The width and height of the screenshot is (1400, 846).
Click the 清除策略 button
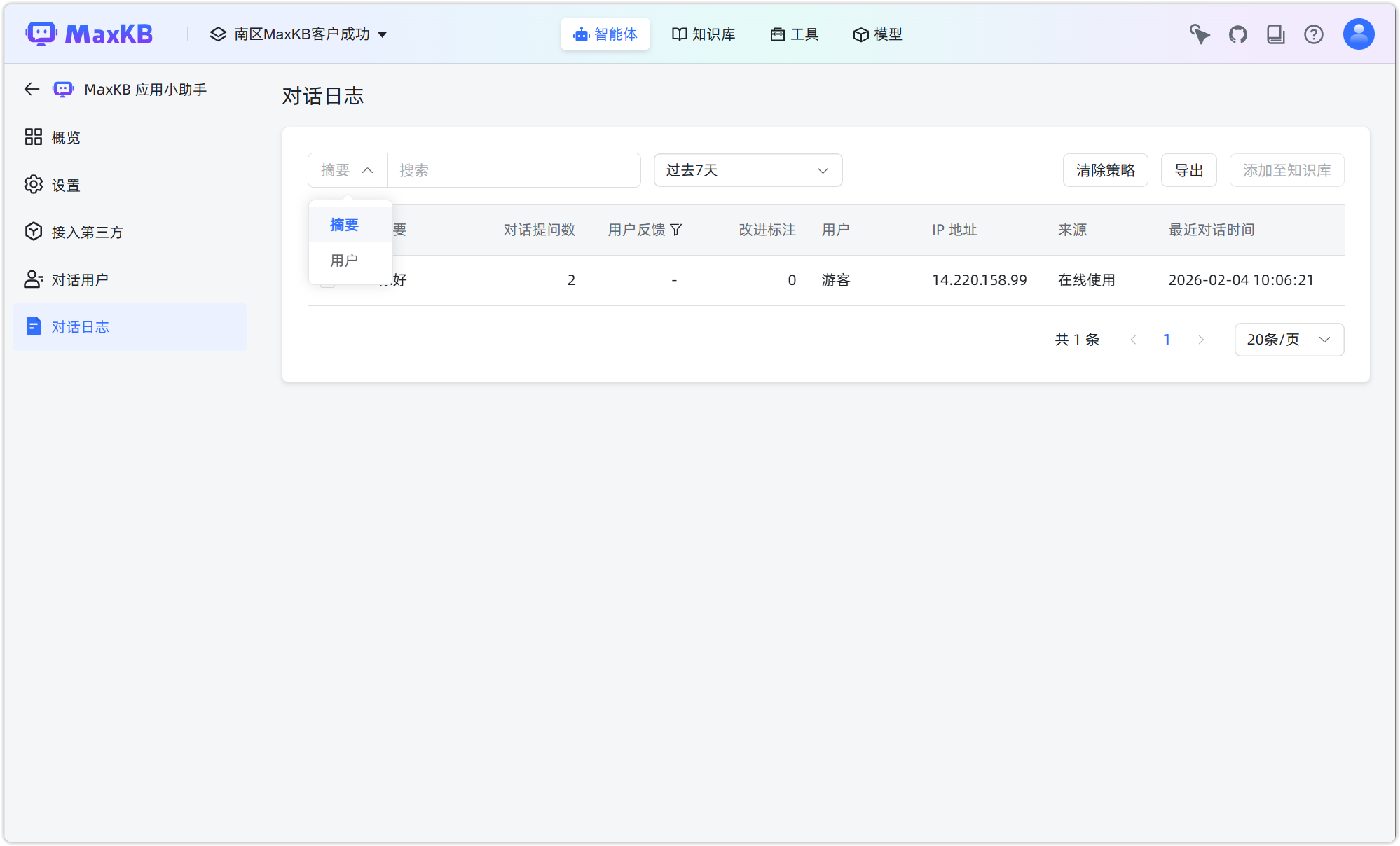coord(1106,170)
